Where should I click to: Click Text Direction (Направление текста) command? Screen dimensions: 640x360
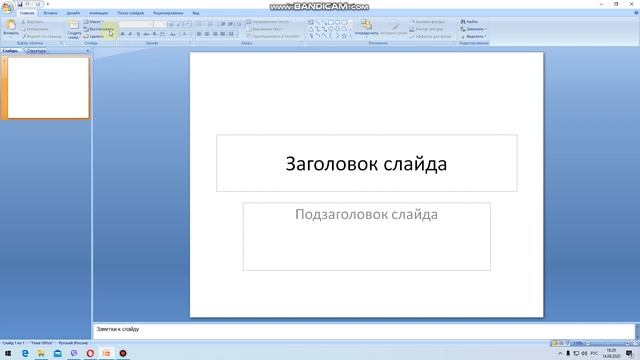pyautogui.click(x=269, y=22)
